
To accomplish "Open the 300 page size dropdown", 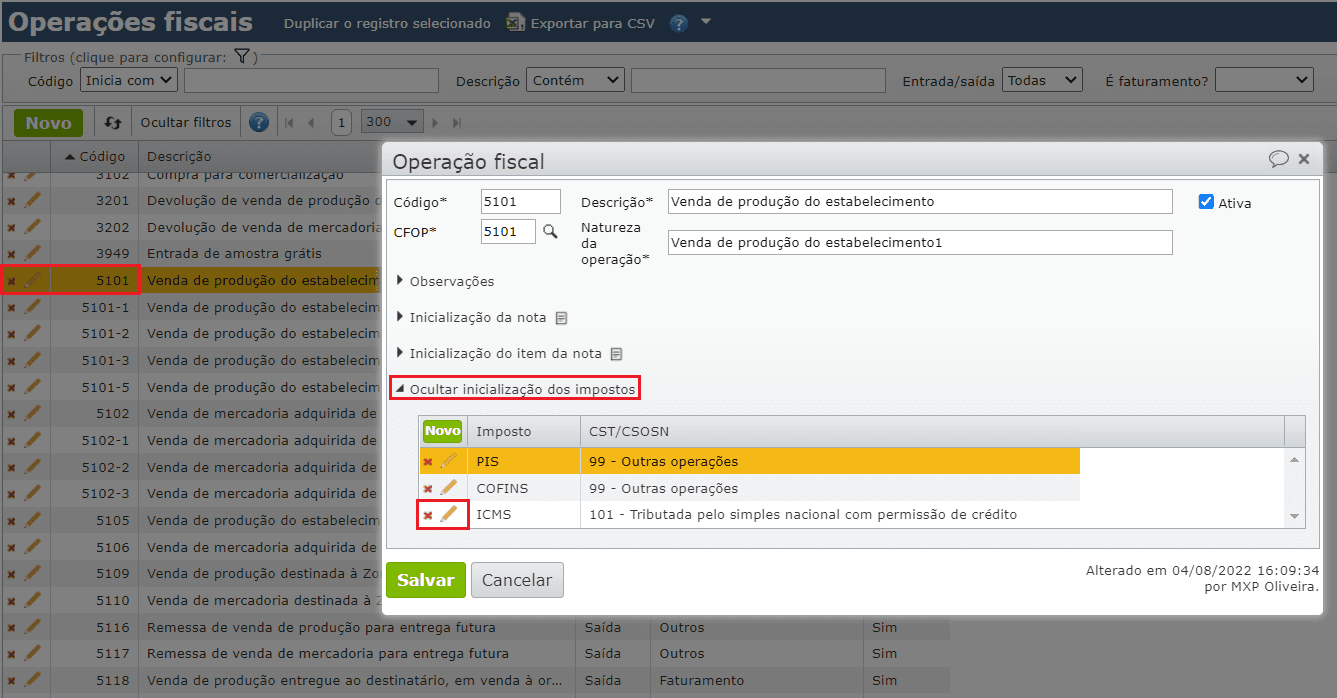I will 392,122.
